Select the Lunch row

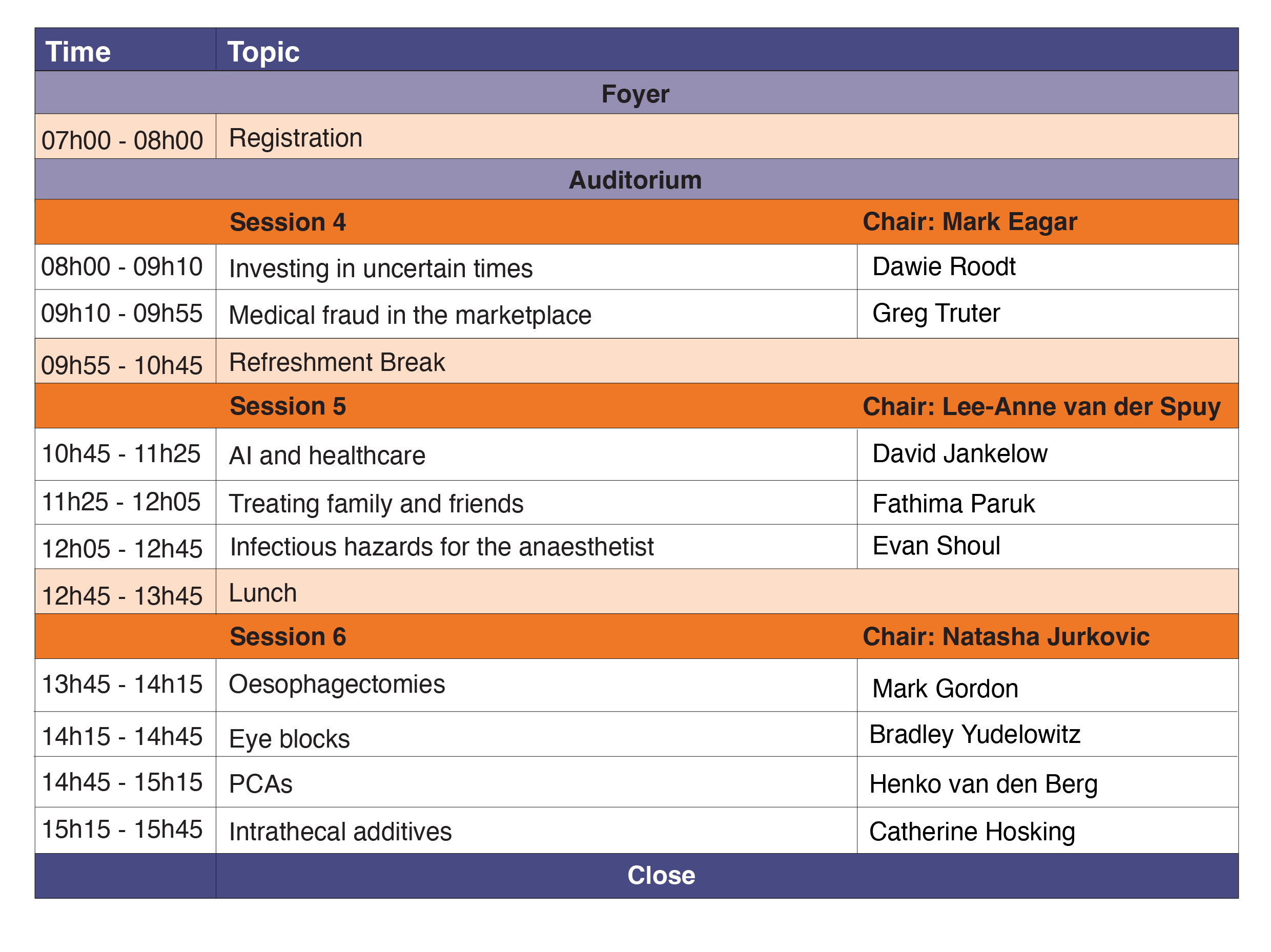pyautogui.click(x=637, y=591)
